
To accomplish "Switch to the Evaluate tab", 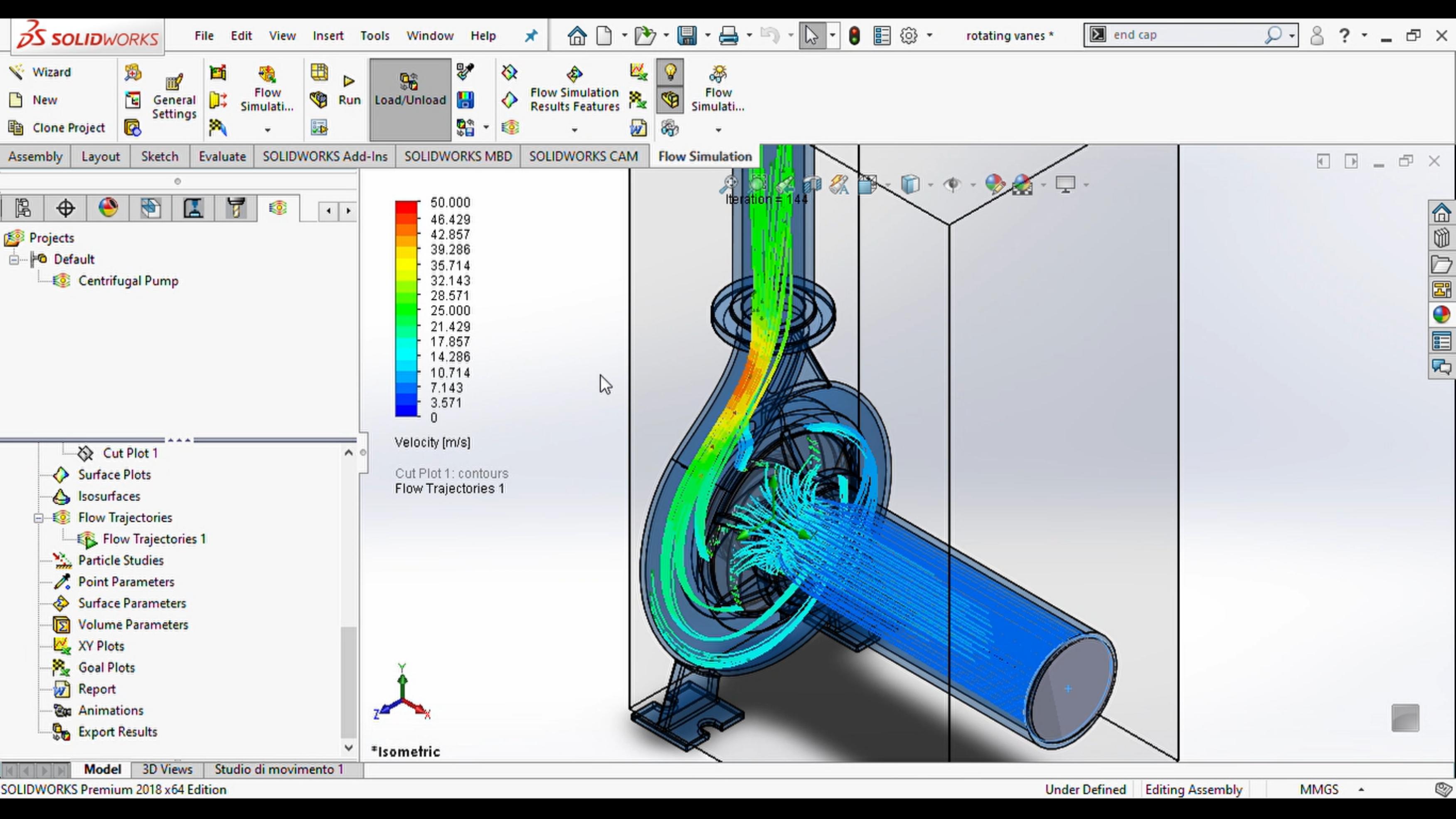I will 222,157.
